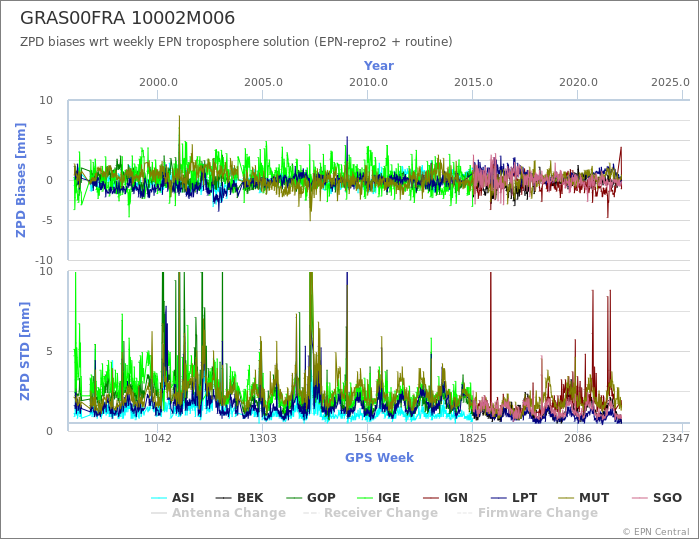Click the 2015.0 year tick label

[x=473, y=83]
